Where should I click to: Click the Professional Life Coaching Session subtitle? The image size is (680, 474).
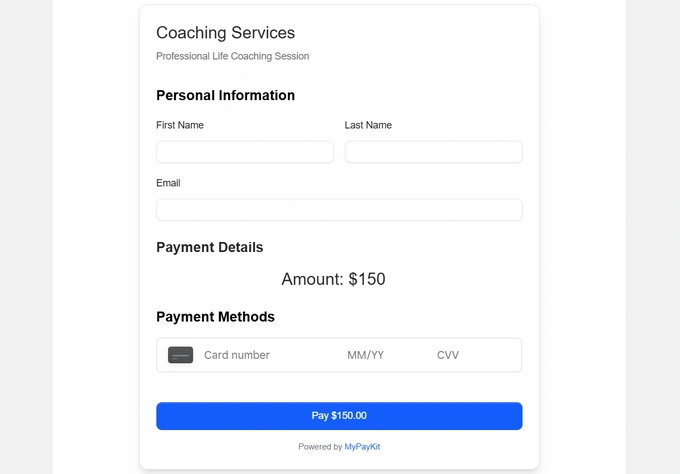[x=232, y=56]
